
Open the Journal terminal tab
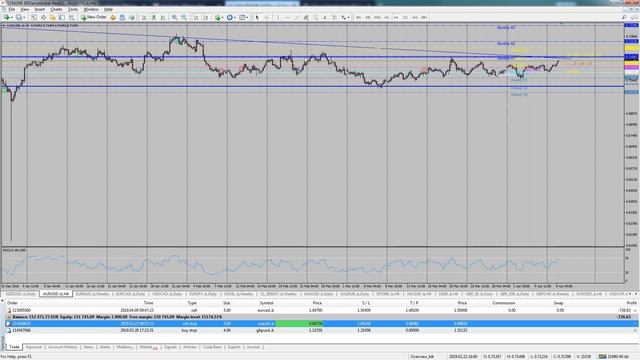click(x=253, y=347)
